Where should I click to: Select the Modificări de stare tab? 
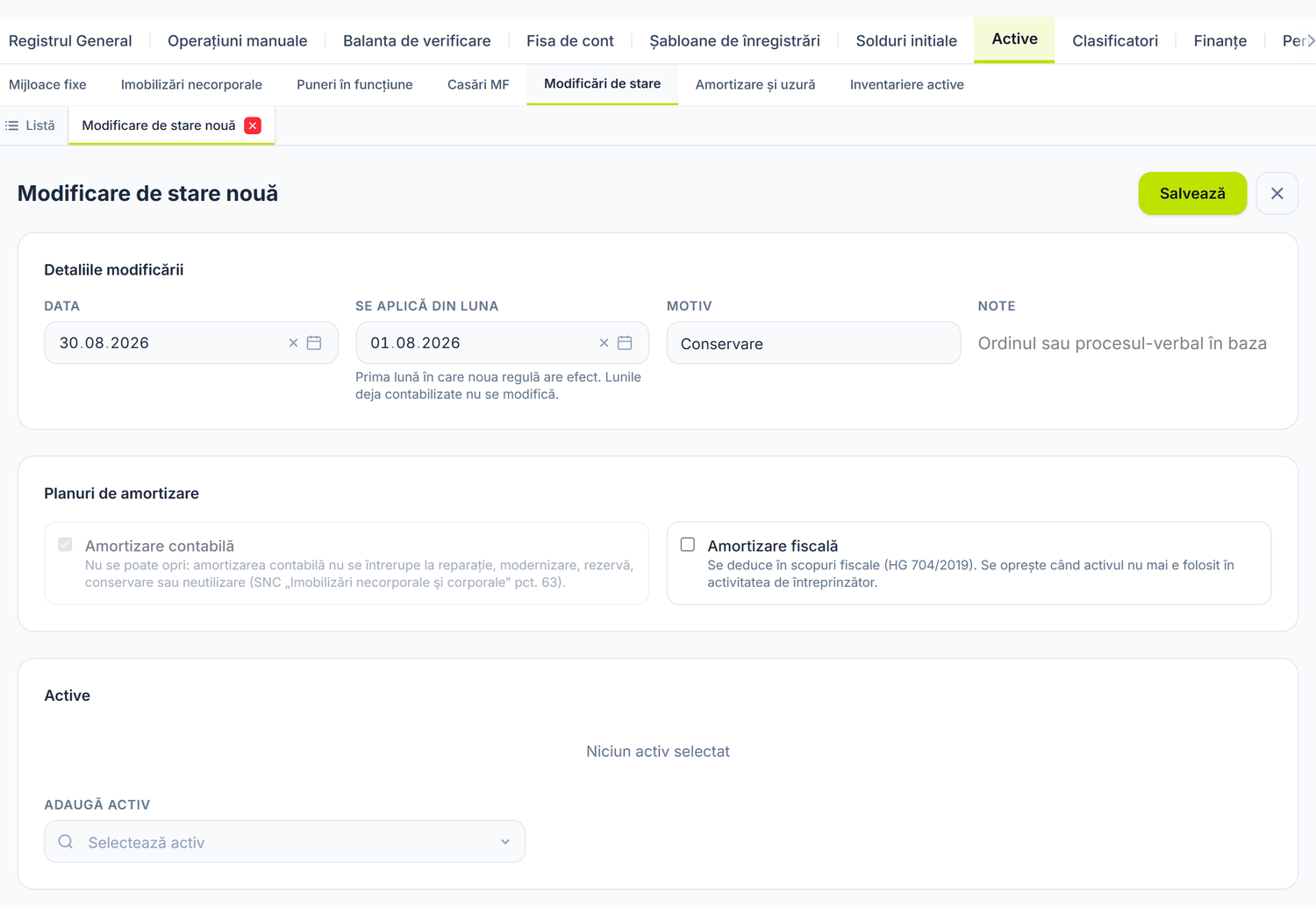[x=603, y=84]
